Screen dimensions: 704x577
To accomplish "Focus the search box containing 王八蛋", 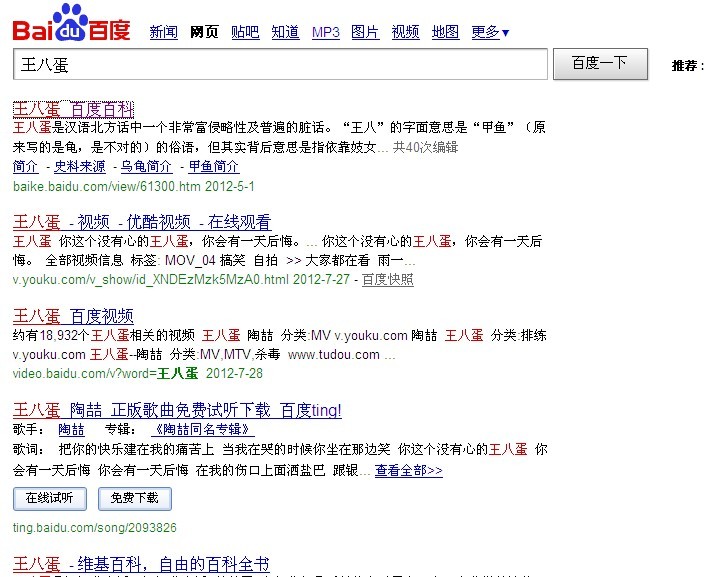I will coord(280,64).
